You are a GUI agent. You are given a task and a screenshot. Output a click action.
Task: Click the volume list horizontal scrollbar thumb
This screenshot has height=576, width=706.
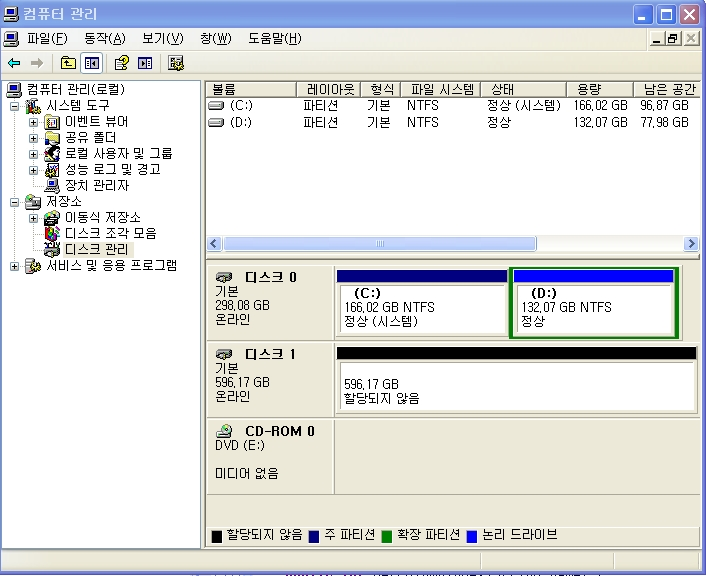tap(380, 244)
